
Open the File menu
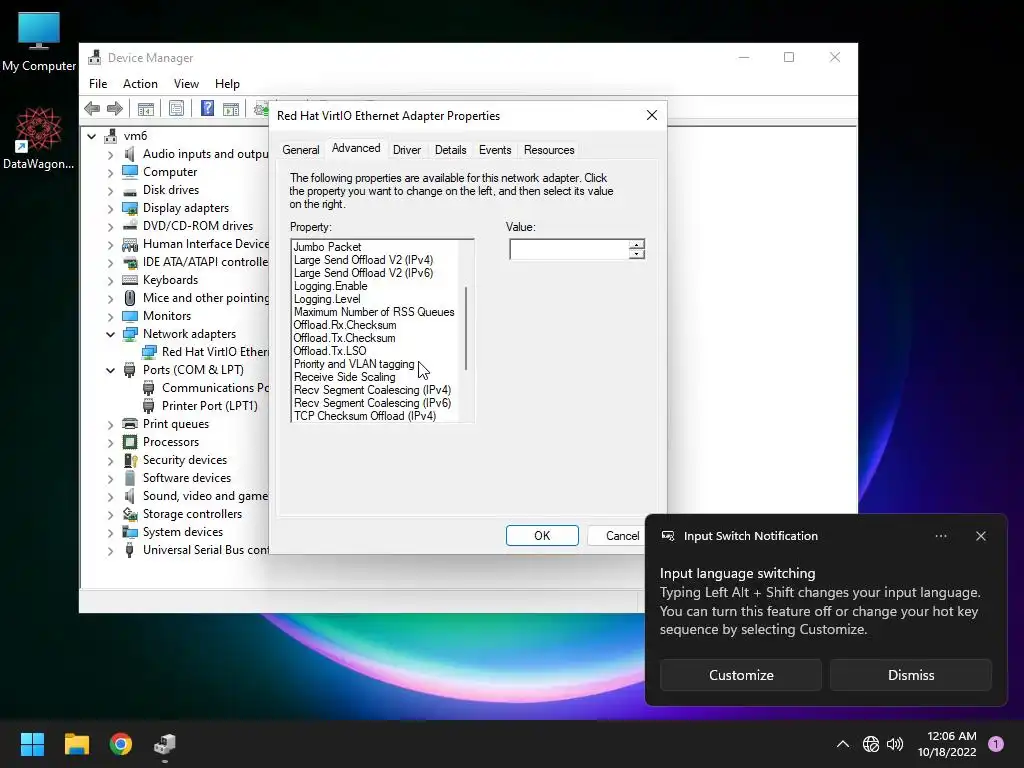98,84
